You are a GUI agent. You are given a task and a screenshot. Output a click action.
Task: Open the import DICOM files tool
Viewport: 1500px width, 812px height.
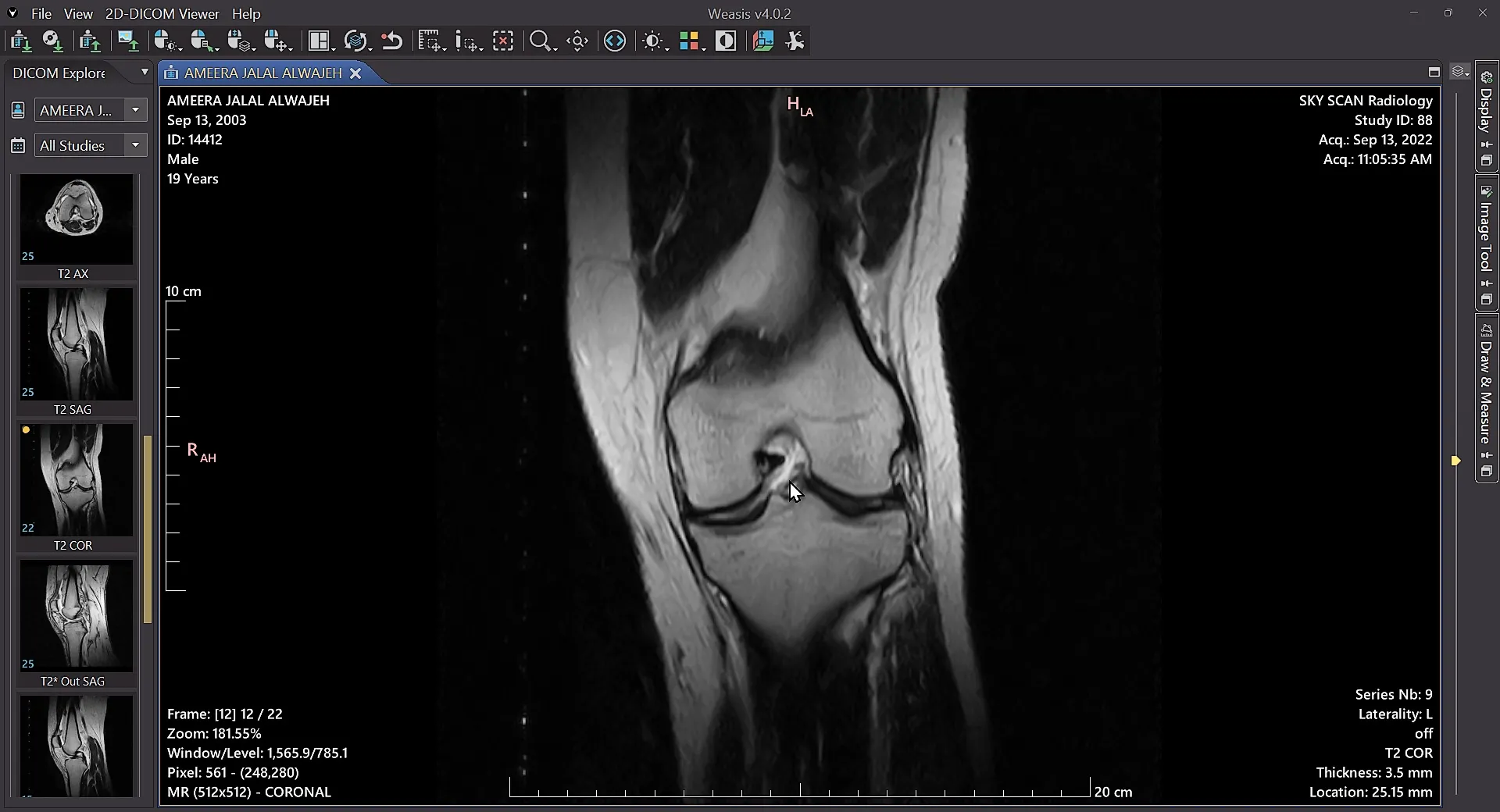[x=20, y=41]
